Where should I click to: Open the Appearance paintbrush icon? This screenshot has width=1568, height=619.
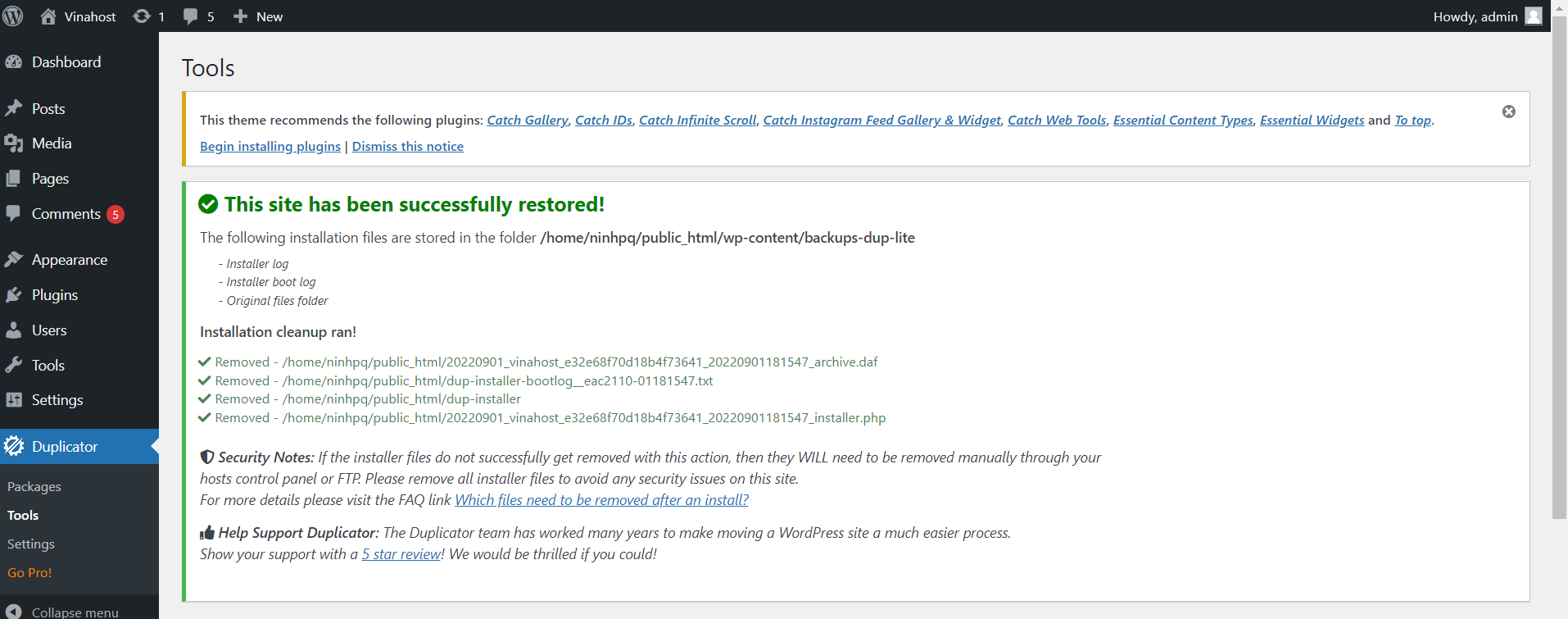(14, 260)
